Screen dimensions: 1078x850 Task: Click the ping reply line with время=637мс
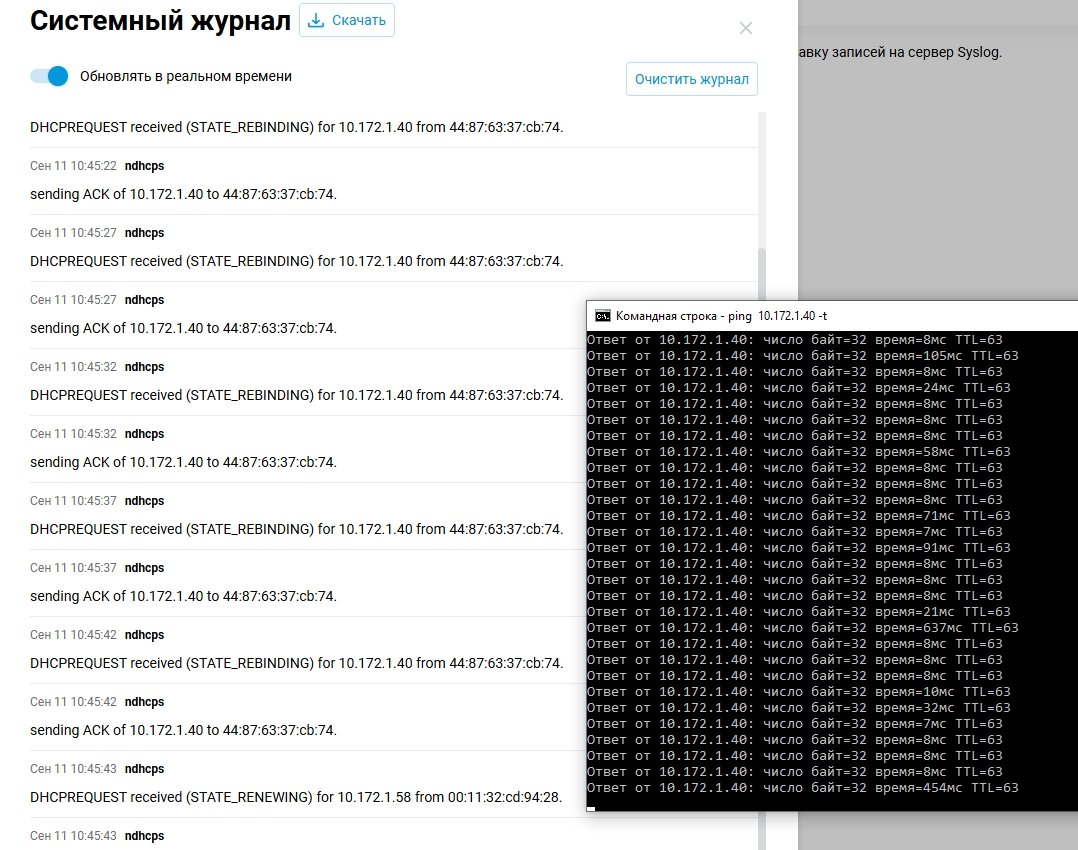coord(802,628)
